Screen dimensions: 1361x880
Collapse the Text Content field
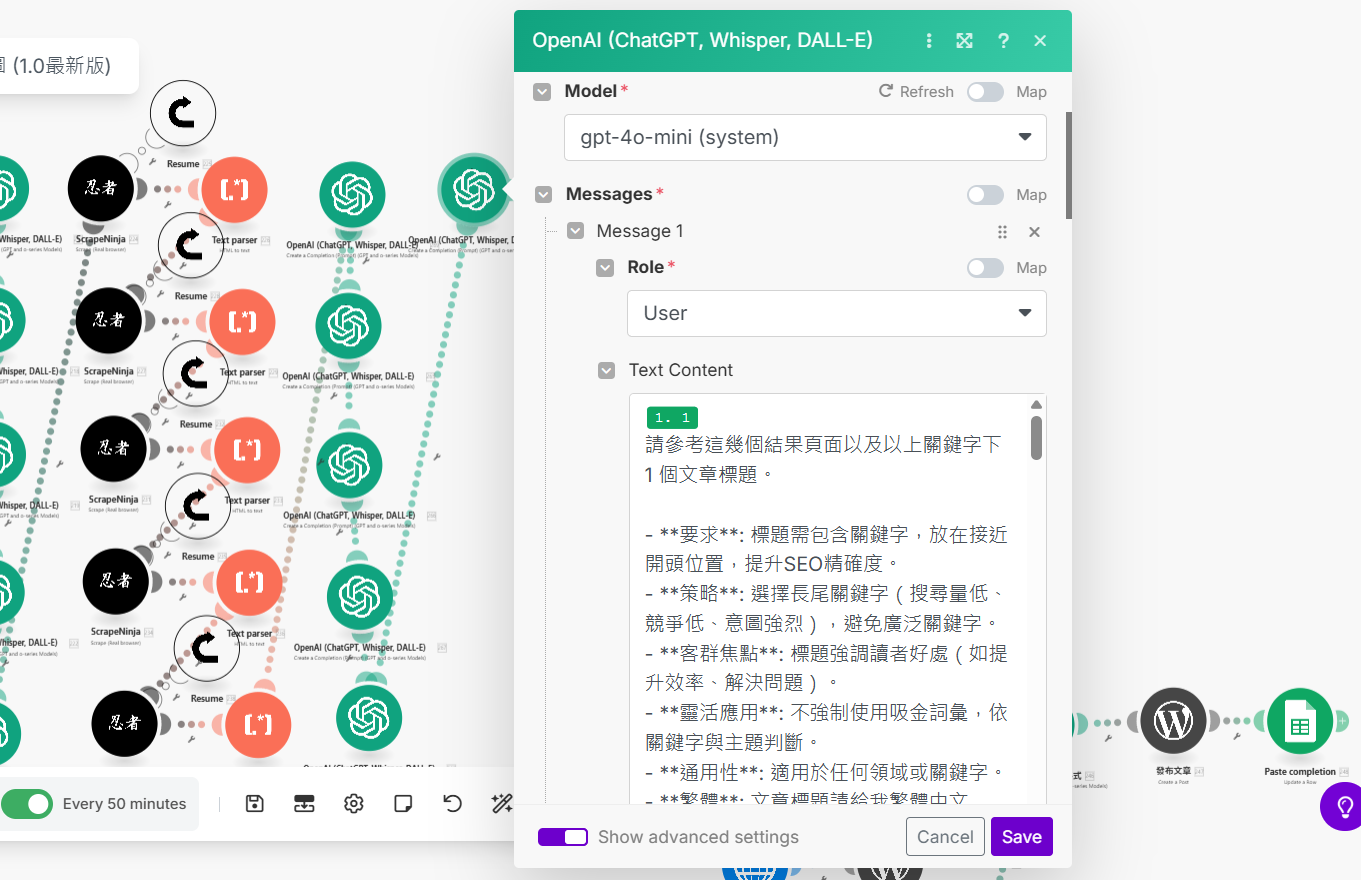[607, 371]
